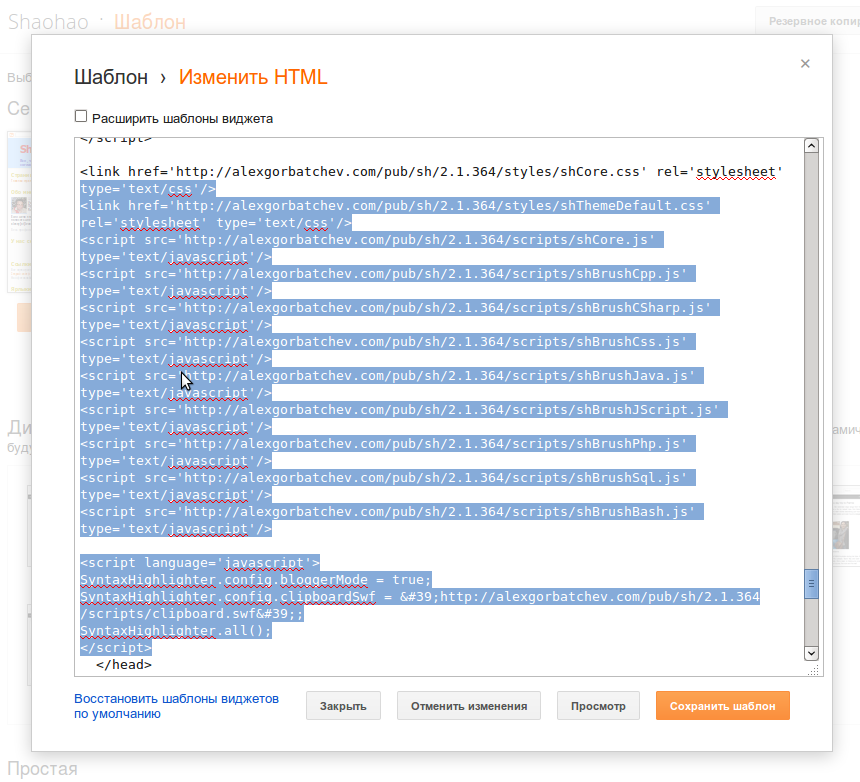
Task: Click the 'bloggerMode = true' line
Action: 256,580
